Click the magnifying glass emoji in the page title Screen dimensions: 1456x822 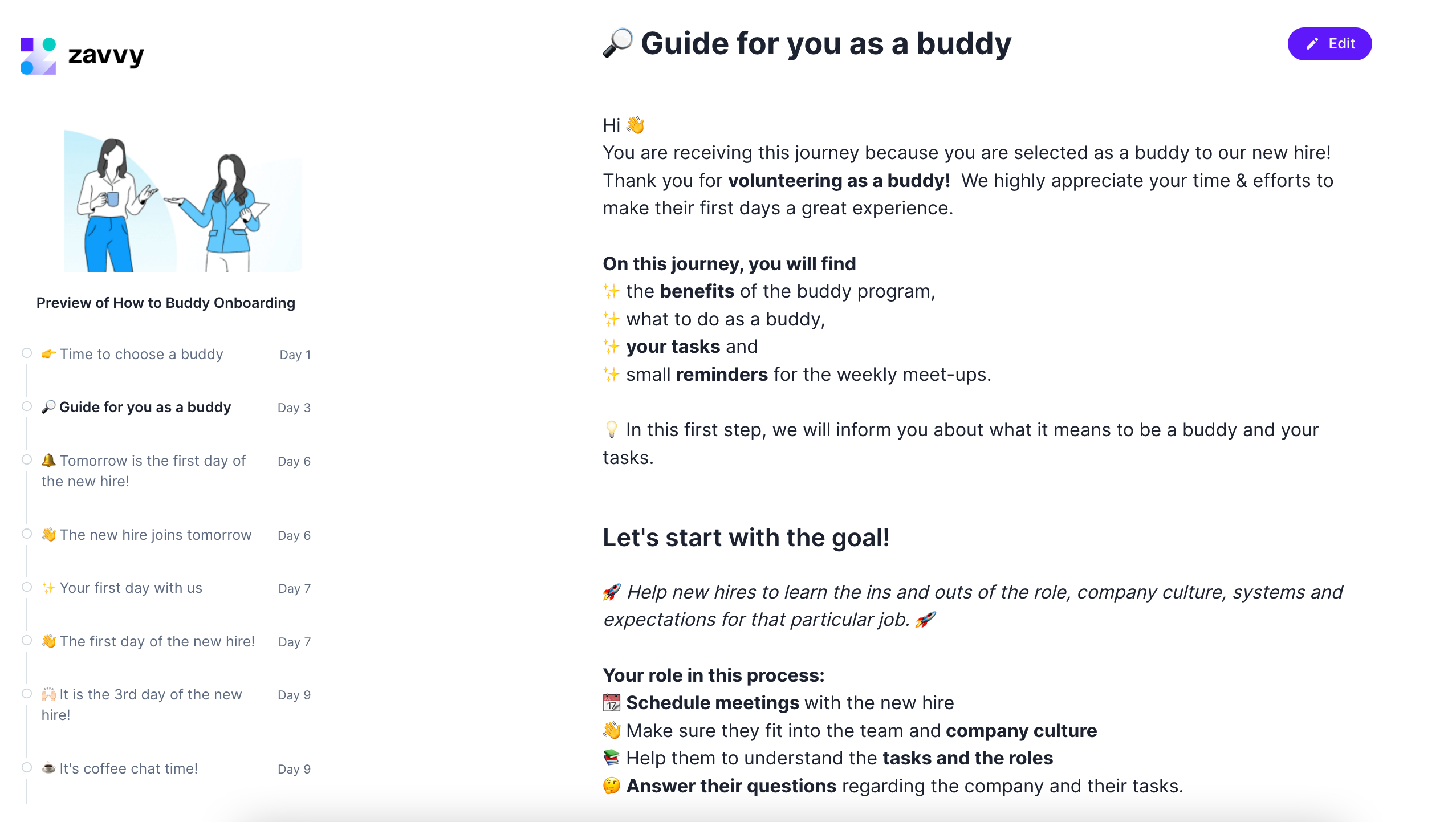[617, 43]
